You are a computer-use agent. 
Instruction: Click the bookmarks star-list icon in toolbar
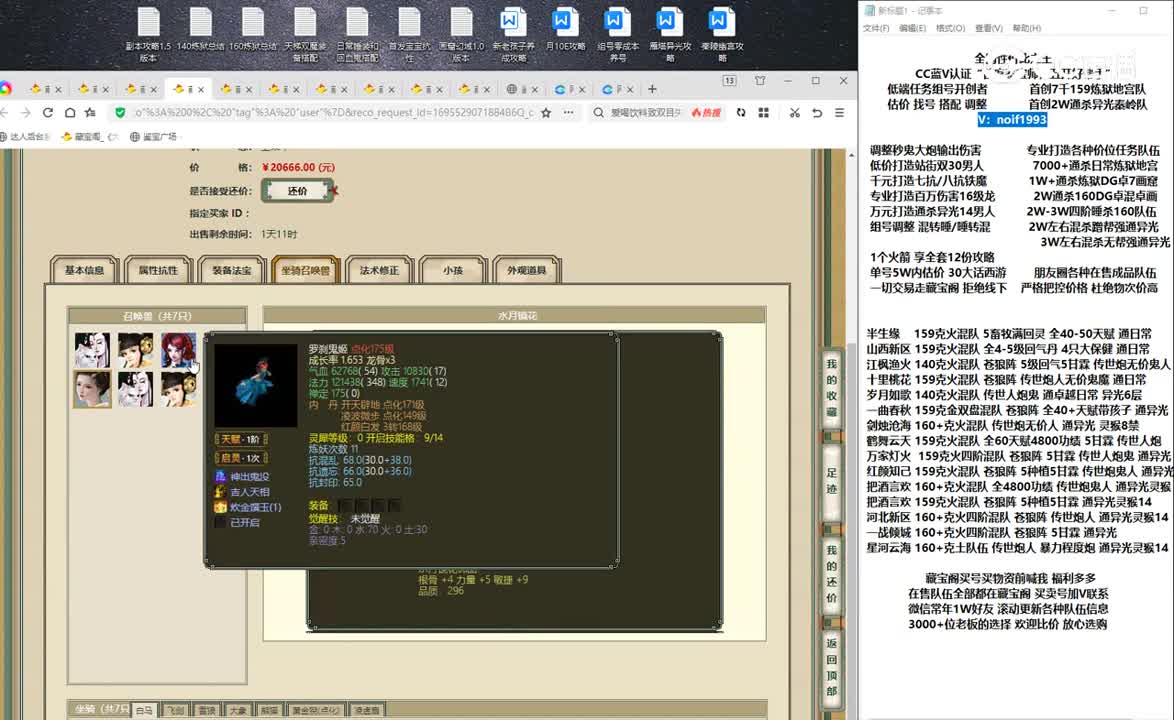91,112
